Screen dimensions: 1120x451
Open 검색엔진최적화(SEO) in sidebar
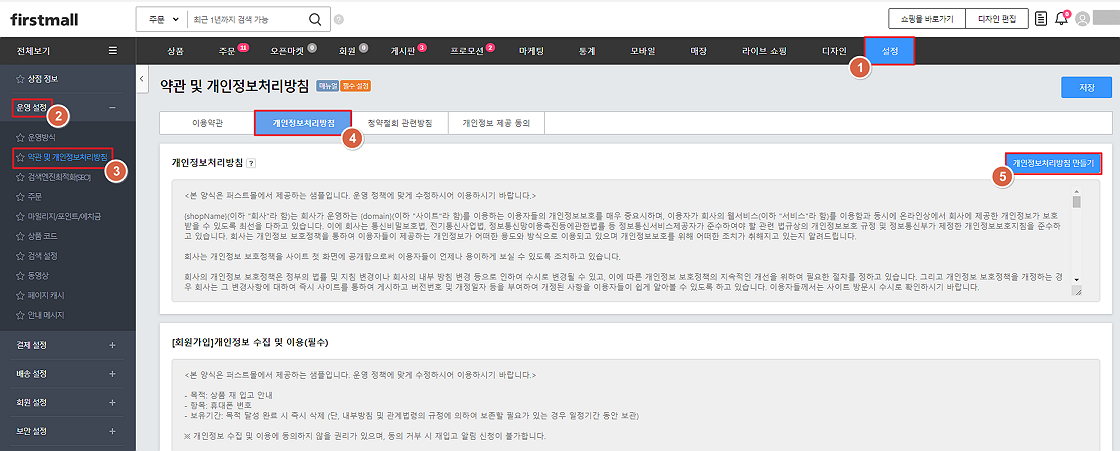[x=59, y=176]
